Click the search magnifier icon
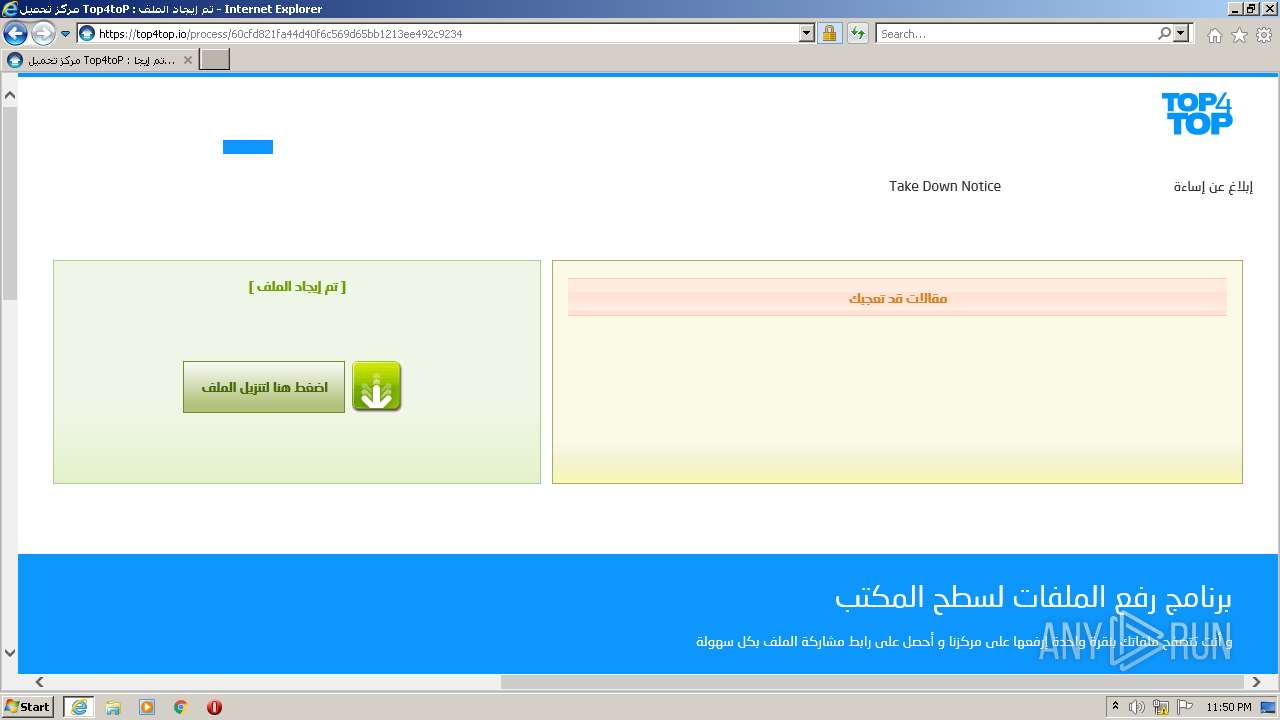Image resolution: width=1280 pixels, height=720 pixels. 1164,34
